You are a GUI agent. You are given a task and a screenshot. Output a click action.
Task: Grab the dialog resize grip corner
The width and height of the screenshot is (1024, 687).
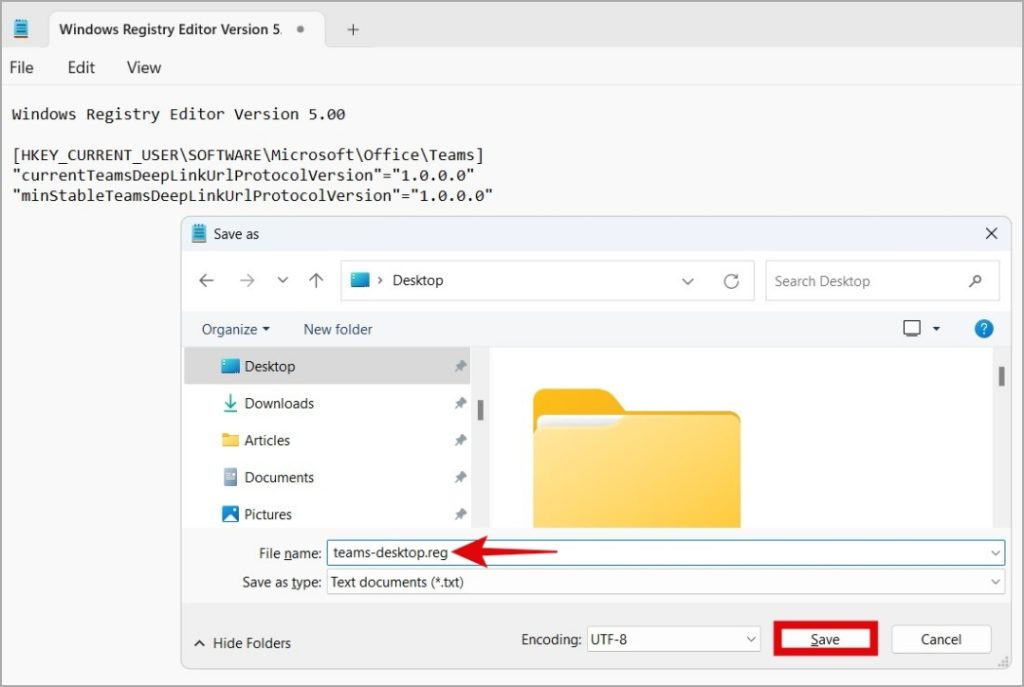[1003, 662]
